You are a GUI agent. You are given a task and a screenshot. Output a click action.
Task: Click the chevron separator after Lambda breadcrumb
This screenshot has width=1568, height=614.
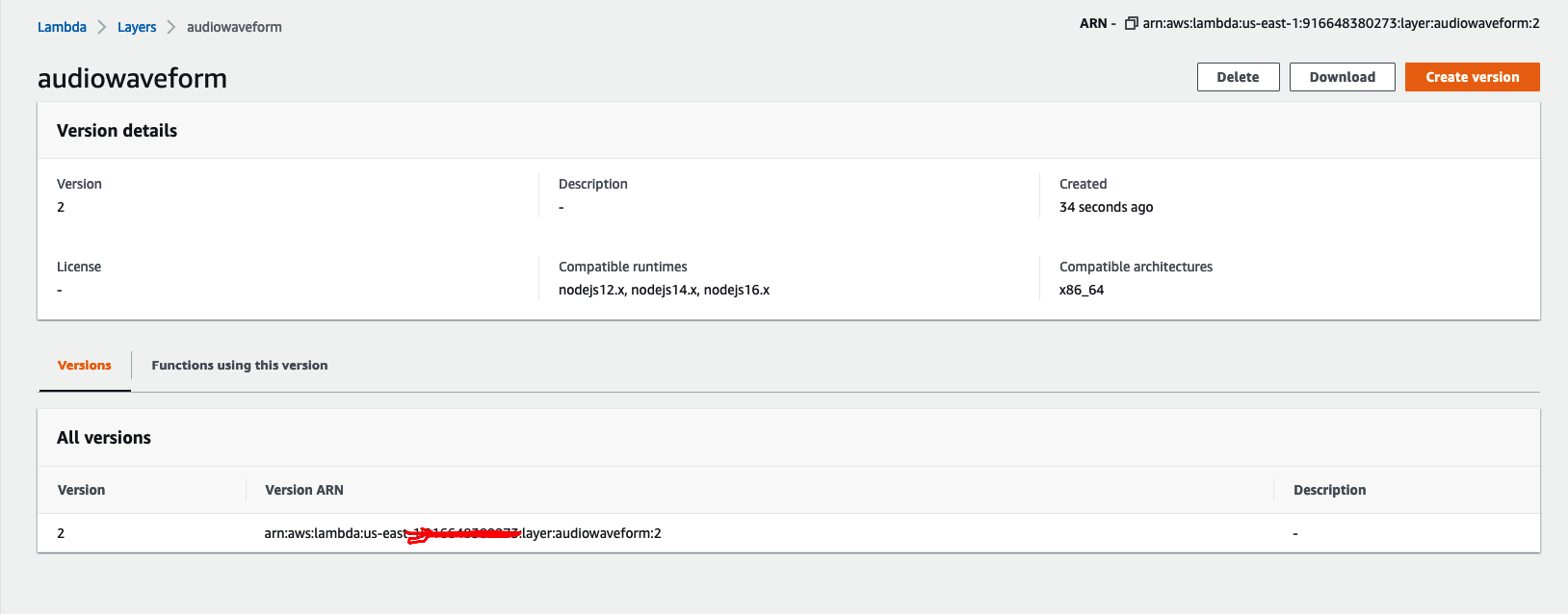point(102,27)
